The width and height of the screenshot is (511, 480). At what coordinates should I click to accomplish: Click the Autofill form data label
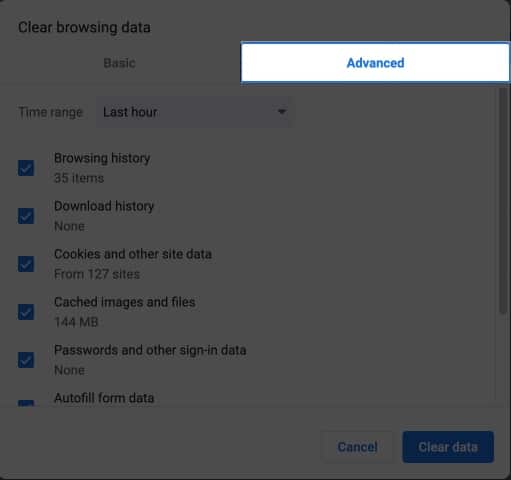[x=104, y=398]
